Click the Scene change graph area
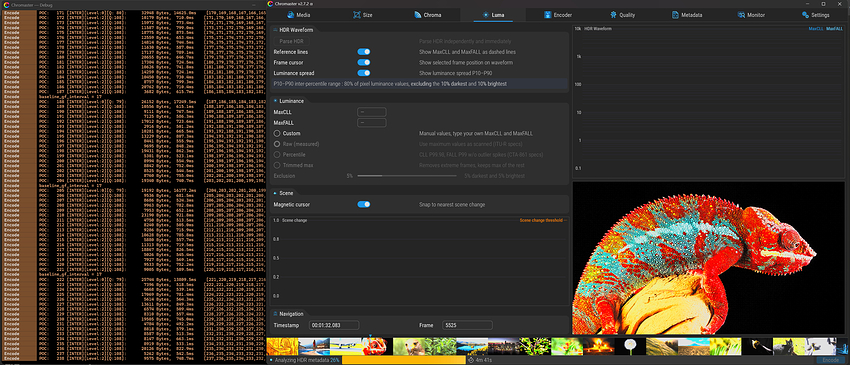This screenshot has width=850, height=365. click(419, 260)
